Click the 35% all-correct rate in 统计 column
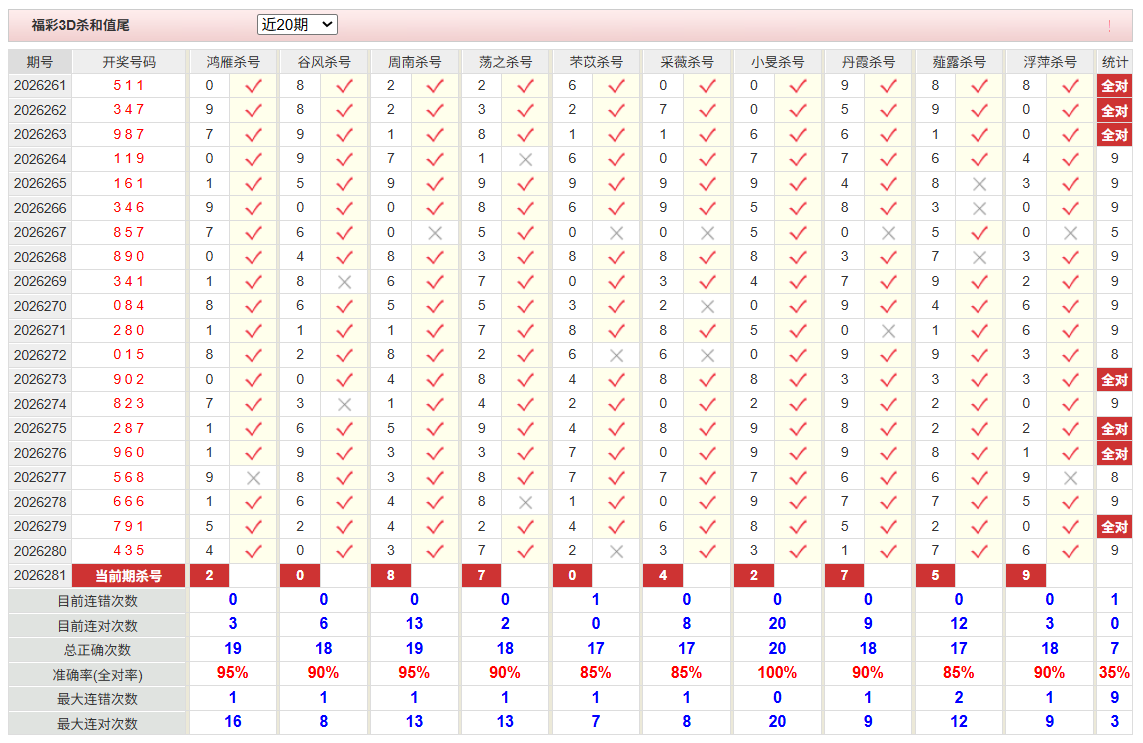1143x743 pixels. [x=1114, y=673]
